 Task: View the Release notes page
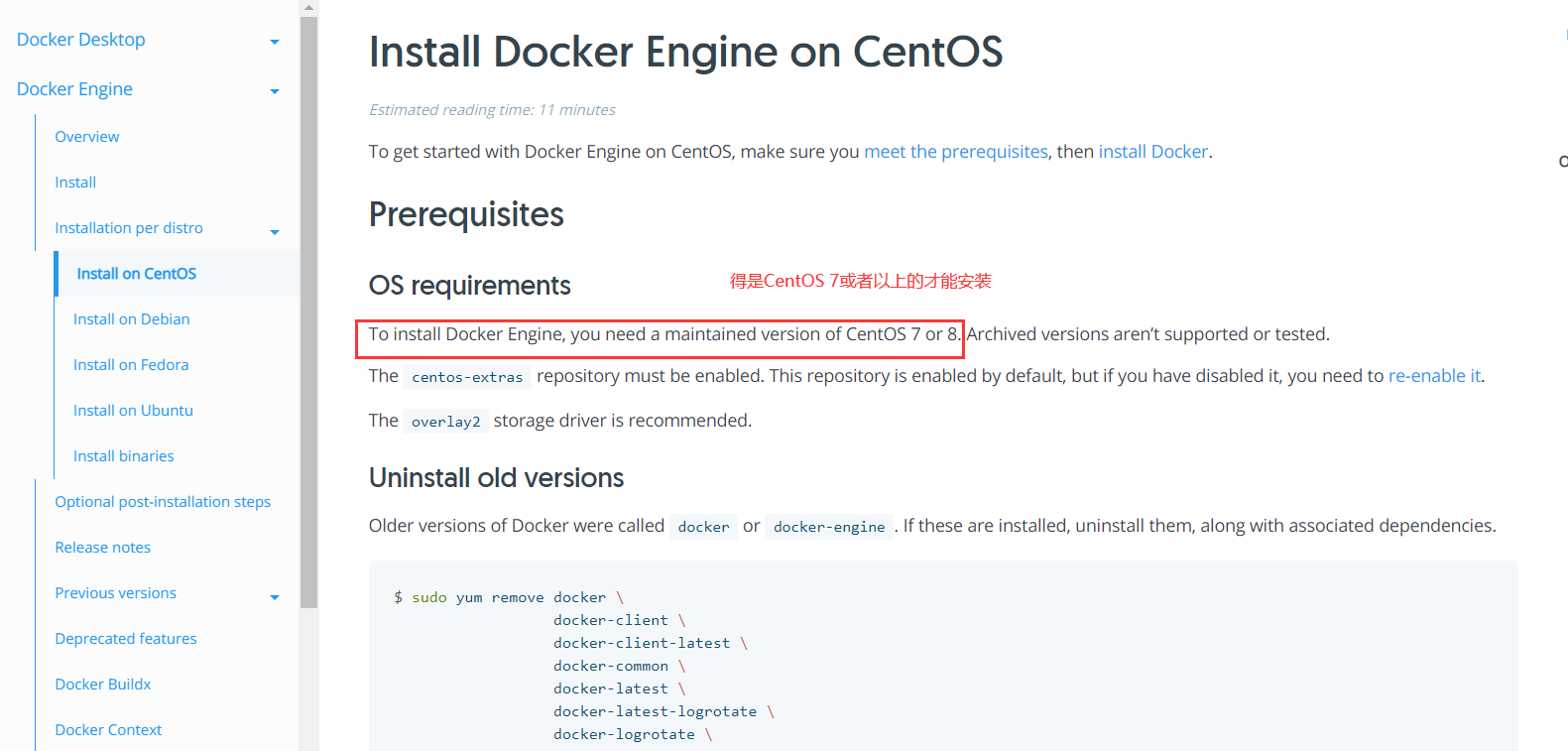click(x=103, y=548)
